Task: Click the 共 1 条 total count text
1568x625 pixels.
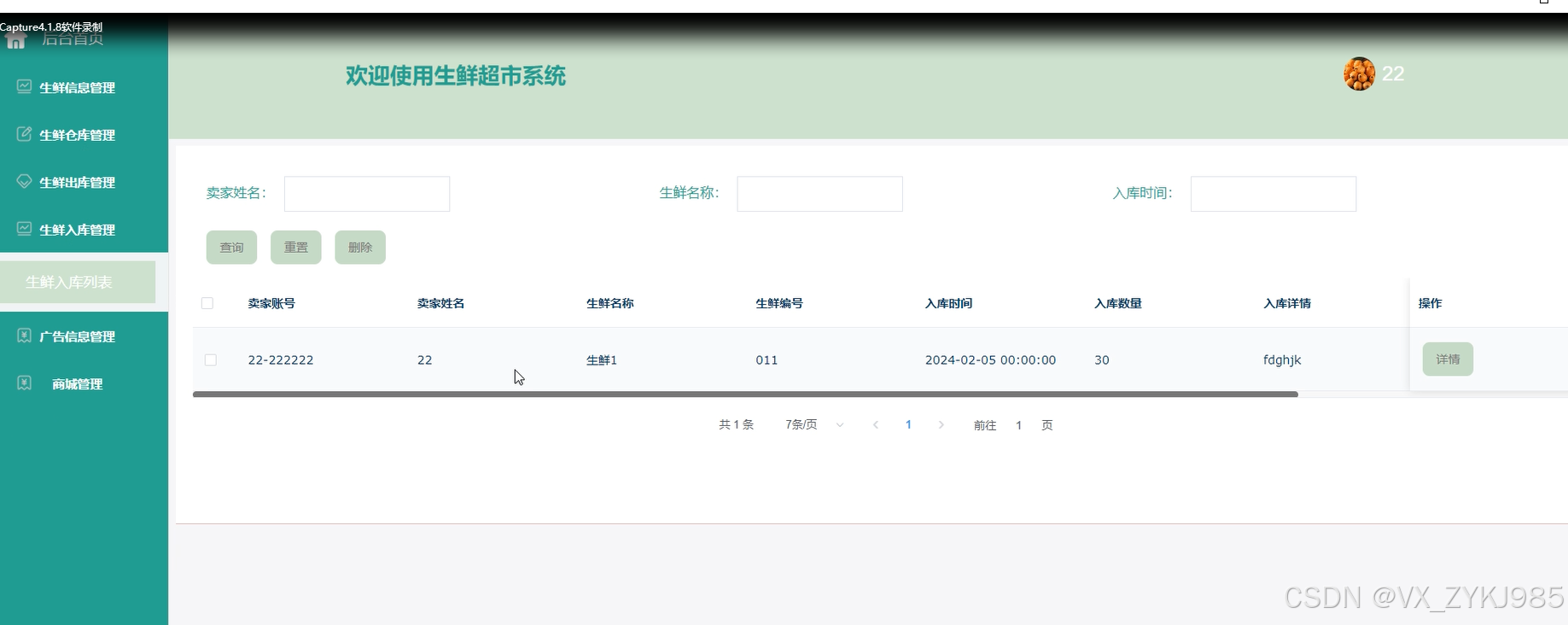Action: [736, 425]
